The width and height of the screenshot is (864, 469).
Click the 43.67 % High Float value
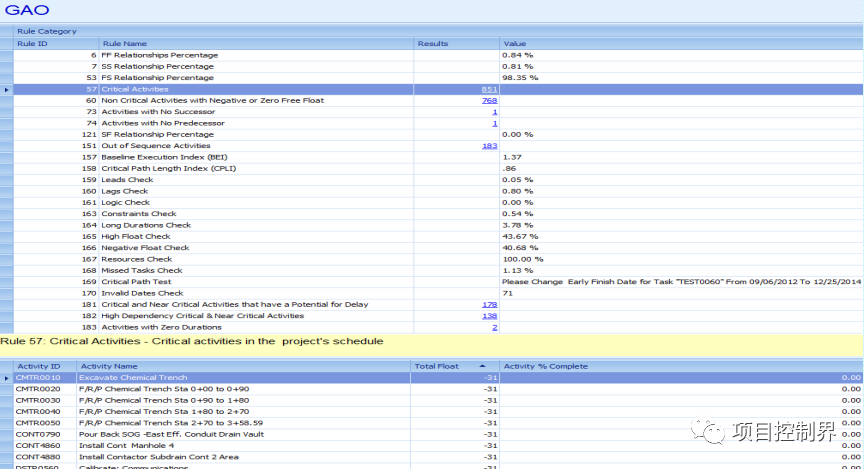click(520, 236)
